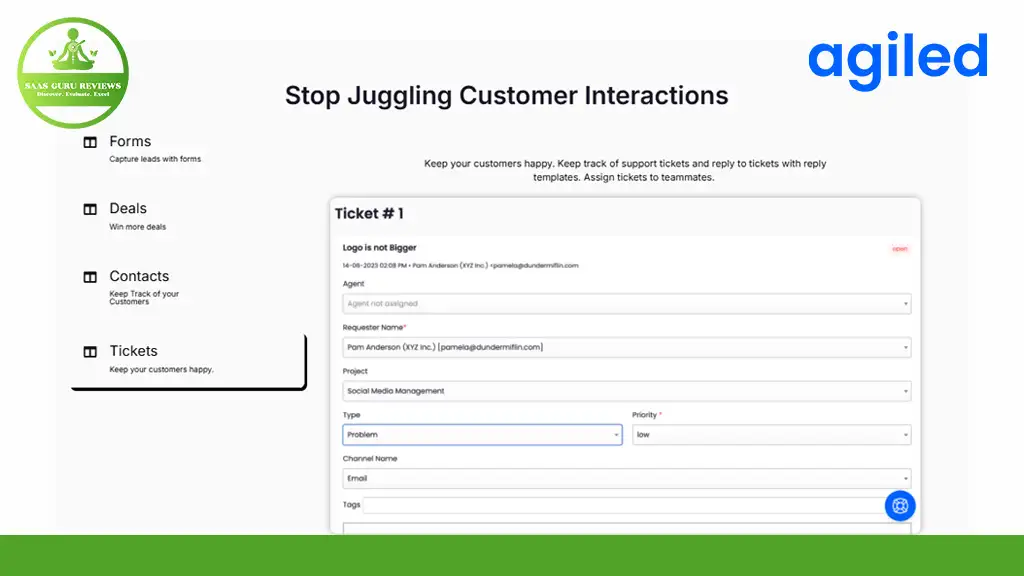Open the Channel Name dropdown showing Email
1024x576 pixels.
pyautogui.click(x=626, y=479)
